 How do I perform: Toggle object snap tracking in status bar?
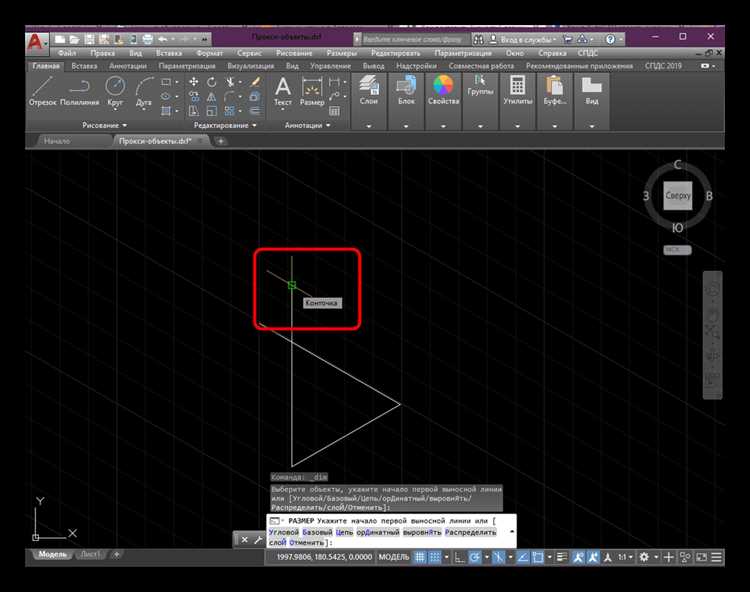pyautogui.click(x=523, y=557)
